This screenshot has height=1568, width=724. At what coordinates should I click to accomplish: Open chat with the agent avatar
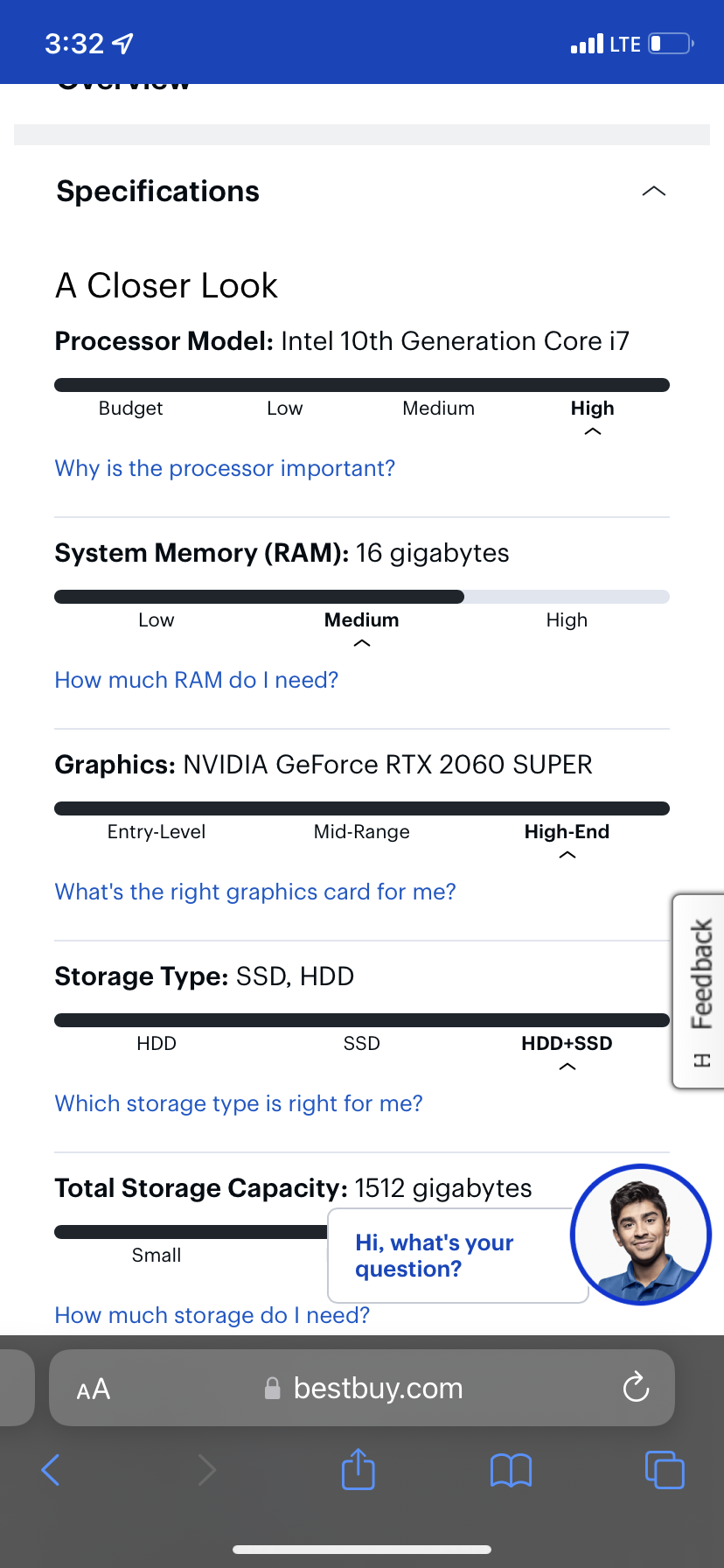(641, 1235)
